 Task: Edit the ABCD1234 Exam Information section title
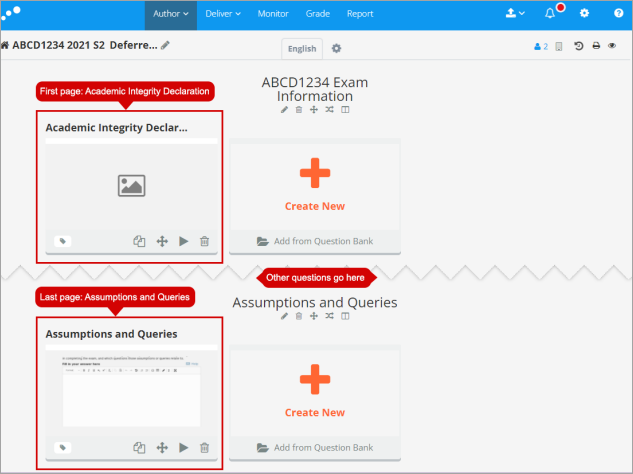tap(284, 109)
